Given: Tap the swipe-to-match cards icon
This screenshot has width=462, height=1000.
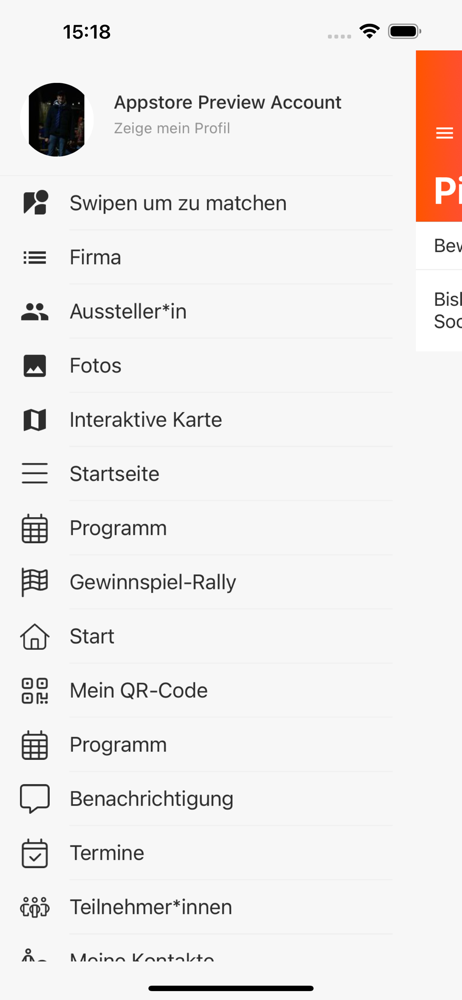Looking at the screenshot, I should 35,203.
